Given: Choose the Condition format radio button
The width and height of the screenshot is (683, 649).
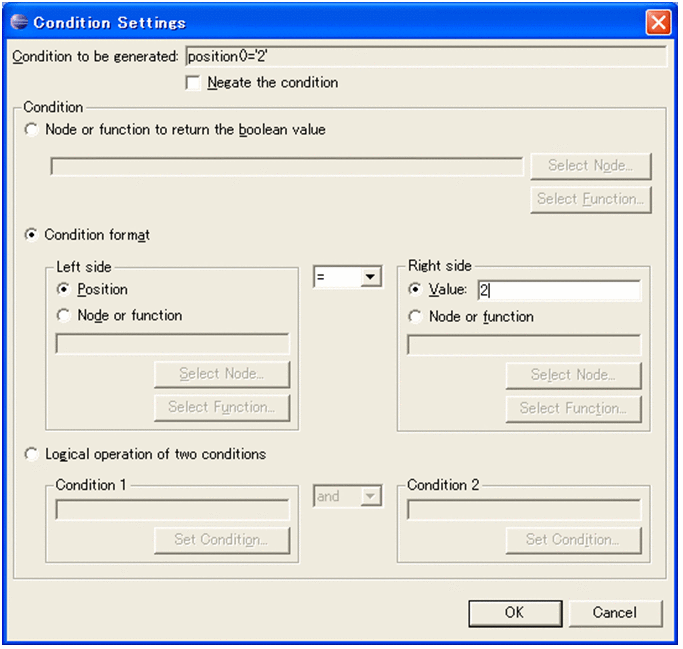Looking at the screenshot, I should (33, 235).
